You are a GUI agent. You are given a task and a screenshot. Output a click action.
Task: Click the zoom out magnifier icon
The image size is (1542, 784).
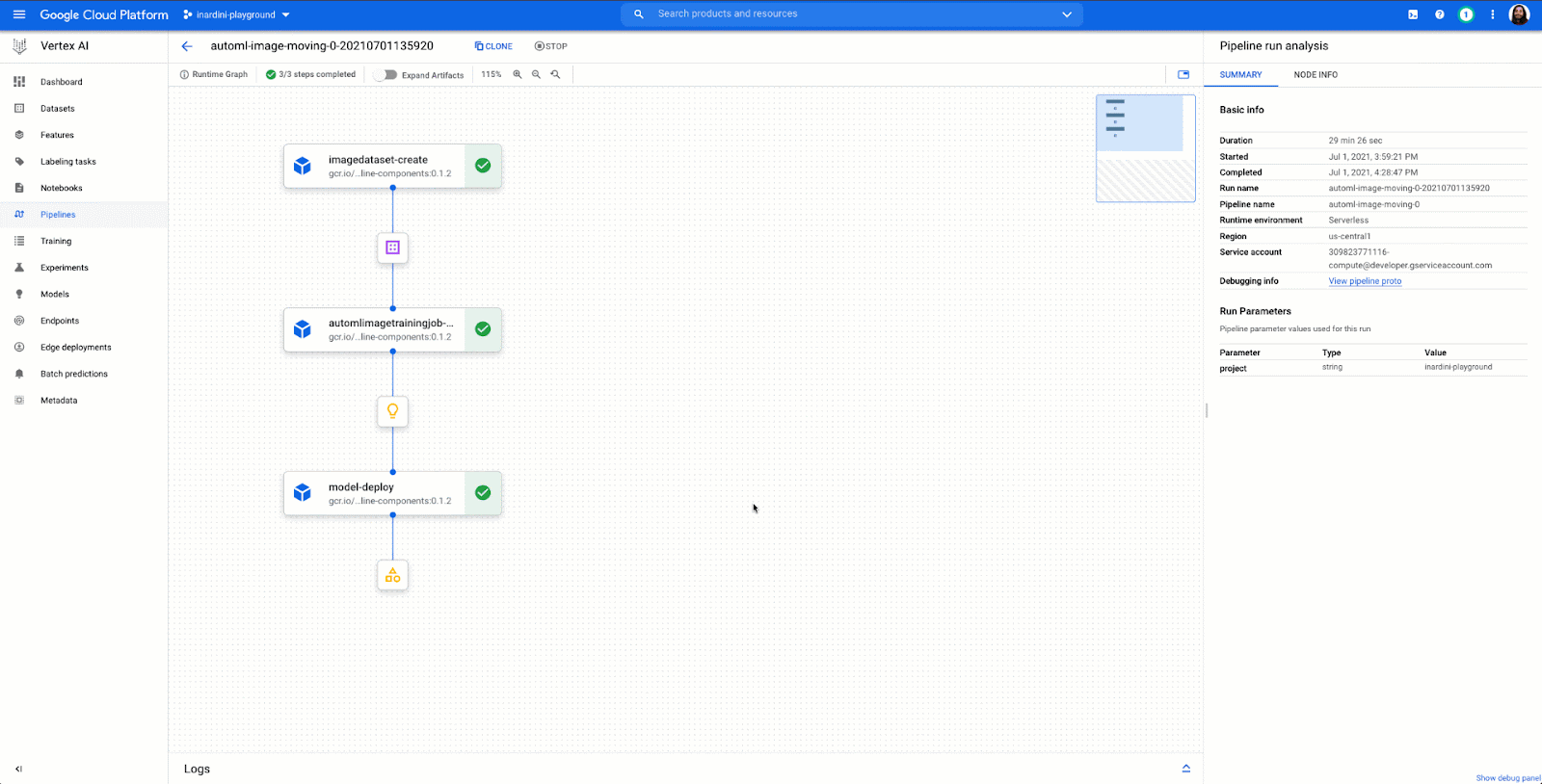[x=536, y=74]
